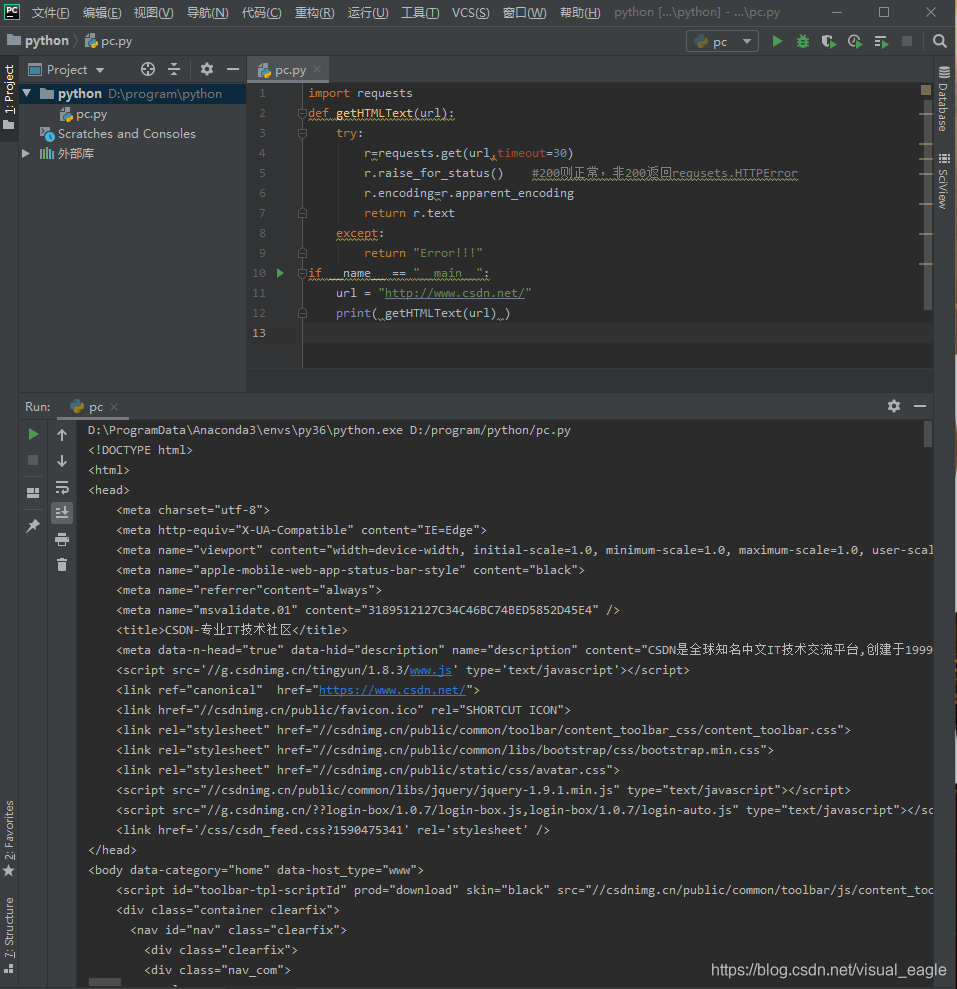This screenshot has width=957, height=989.
Task: Rerun pc from Run panel play icon
Action: [33, 434]
